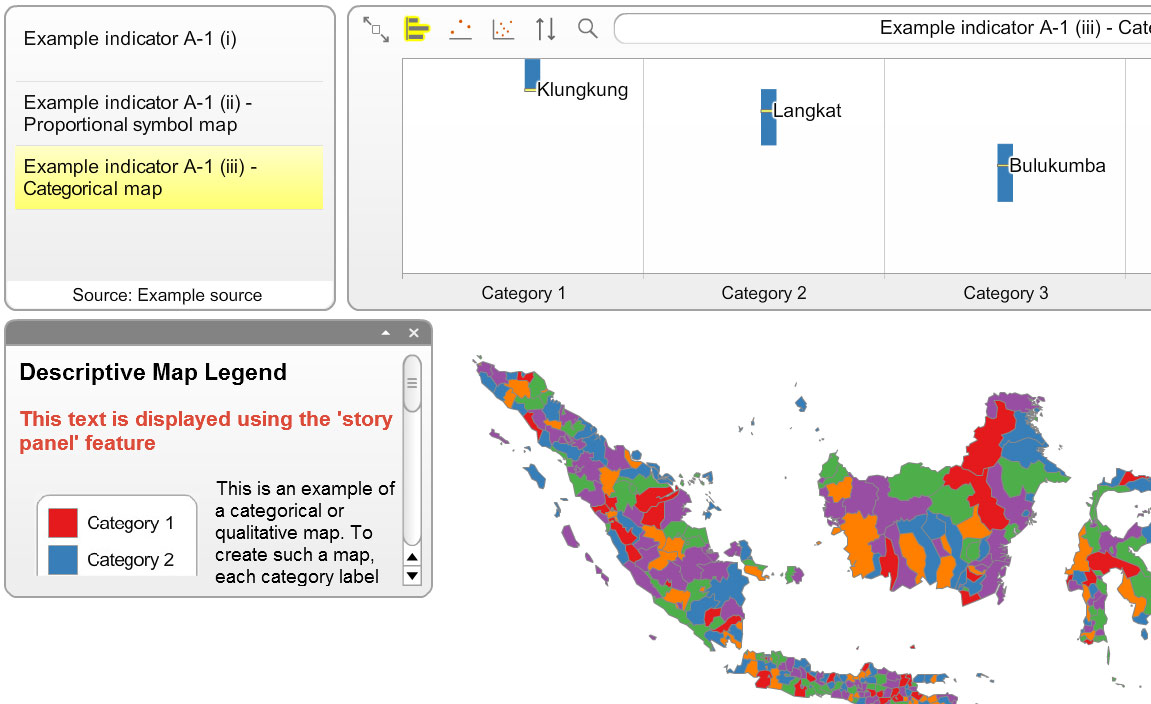This screenshot has height=704, width=1151.
Task: Select the Categorical map indicator
Action: pos(169,178)
